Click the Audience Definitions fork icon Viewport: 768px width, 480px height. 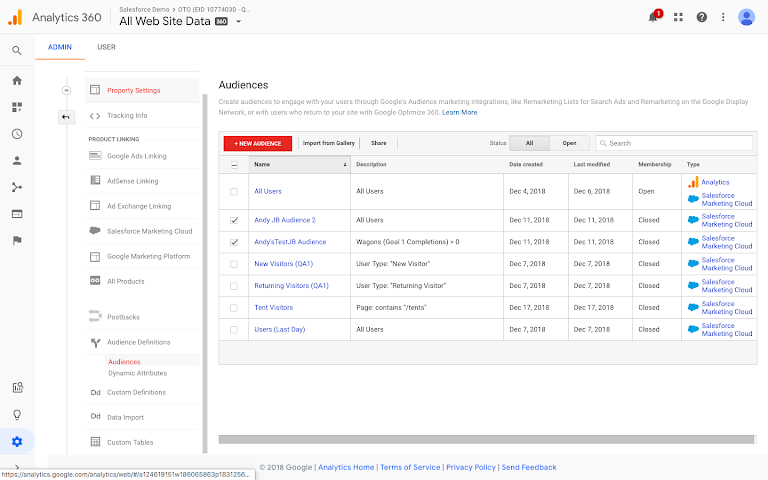pyautogui.click(x=95, y=342)
